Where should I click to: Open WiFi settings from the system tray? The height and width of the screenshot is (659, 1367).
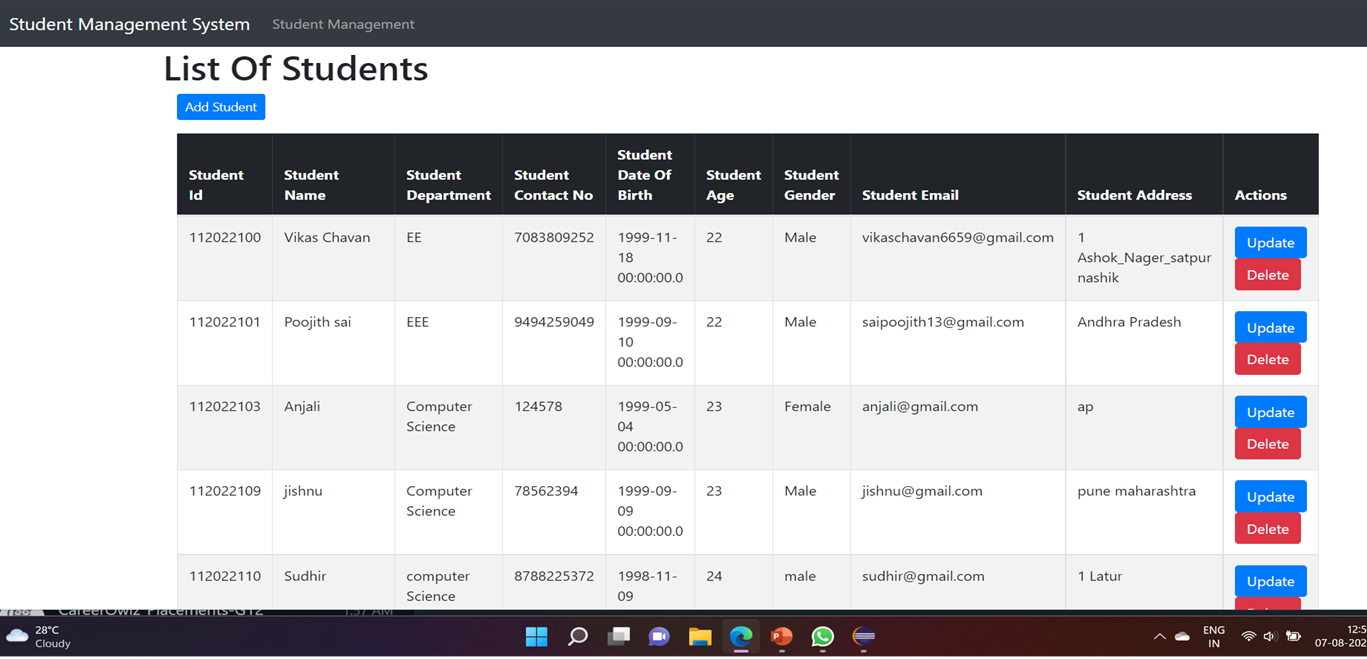coord(1248,637)
